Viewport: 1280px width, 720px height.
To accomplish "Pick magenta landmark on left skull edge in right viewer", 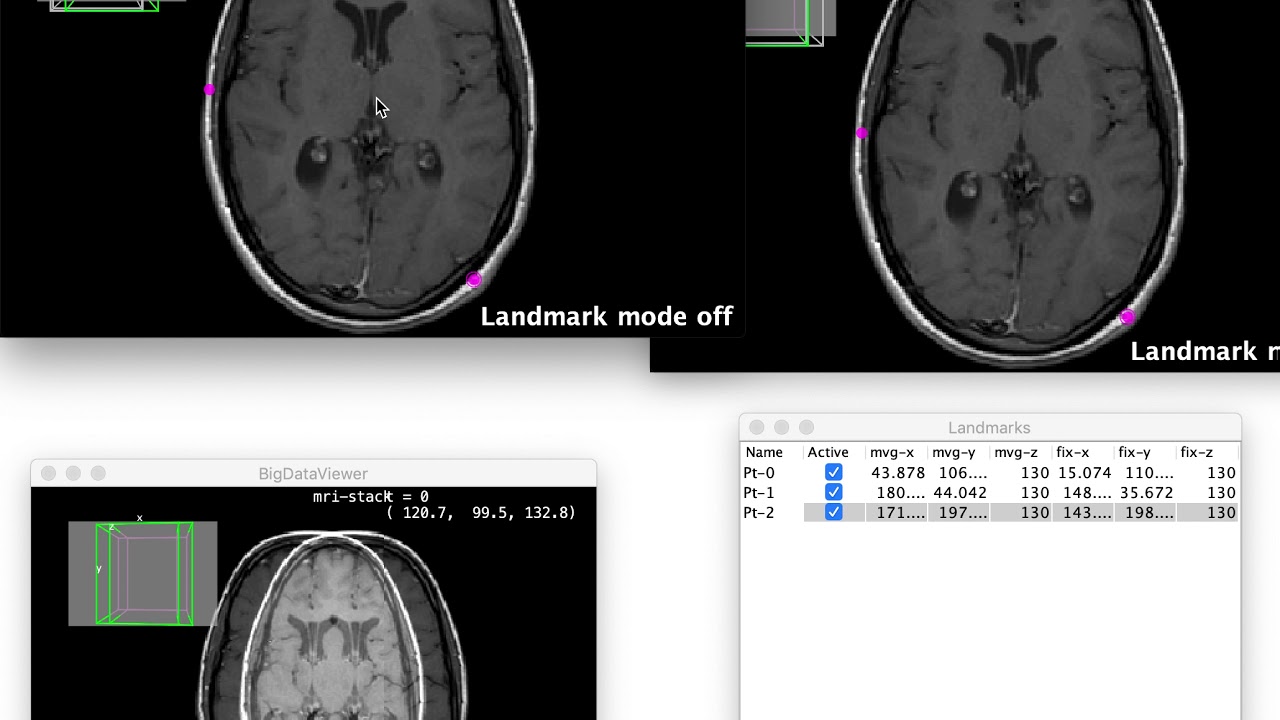I will (862, 133).
